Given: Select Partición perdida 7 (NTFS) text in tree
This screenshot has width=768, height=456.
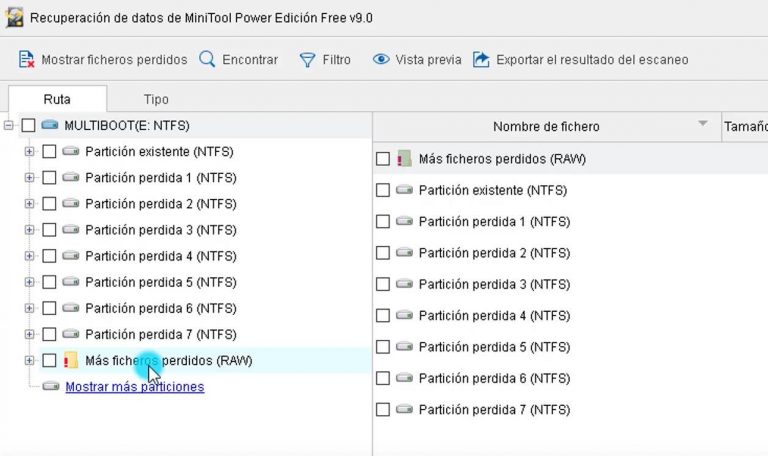Looking at the screenshot, I should pos(161,334).
